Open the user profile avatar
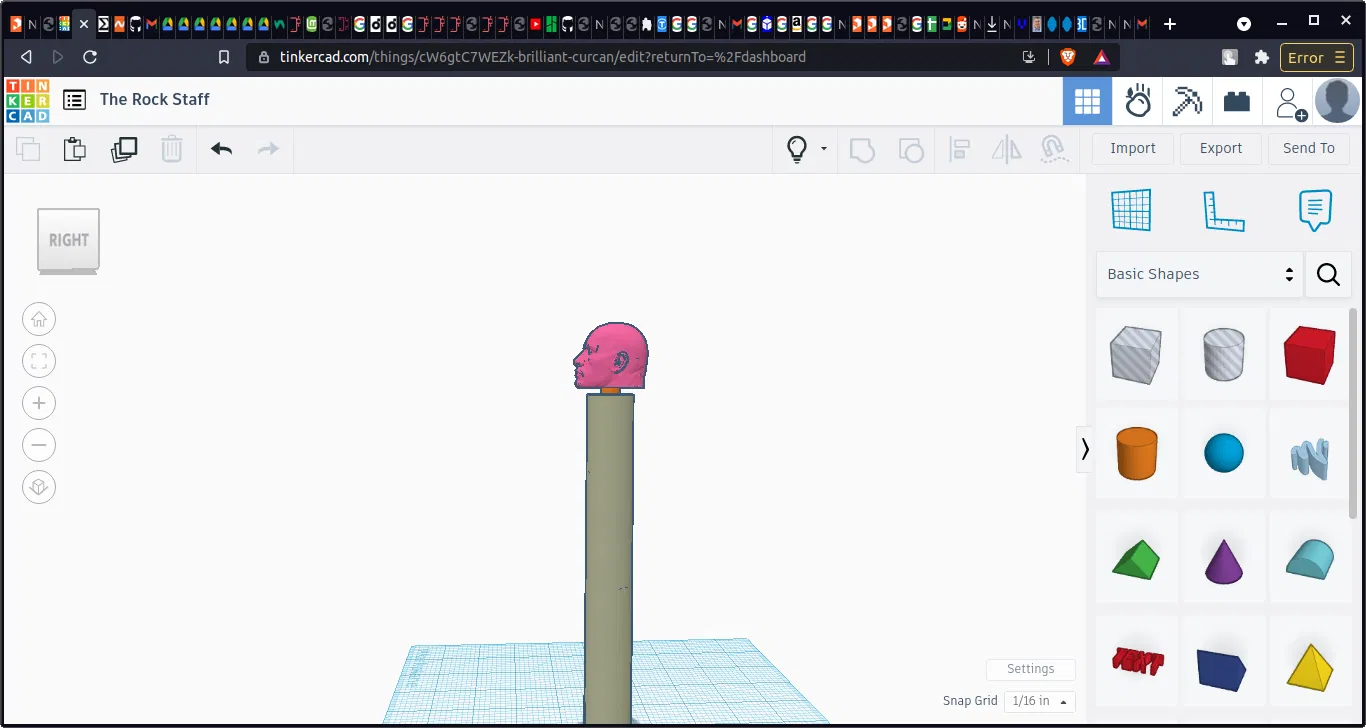The width and height of the screenshot is (1366, 728). point(1337,101)
